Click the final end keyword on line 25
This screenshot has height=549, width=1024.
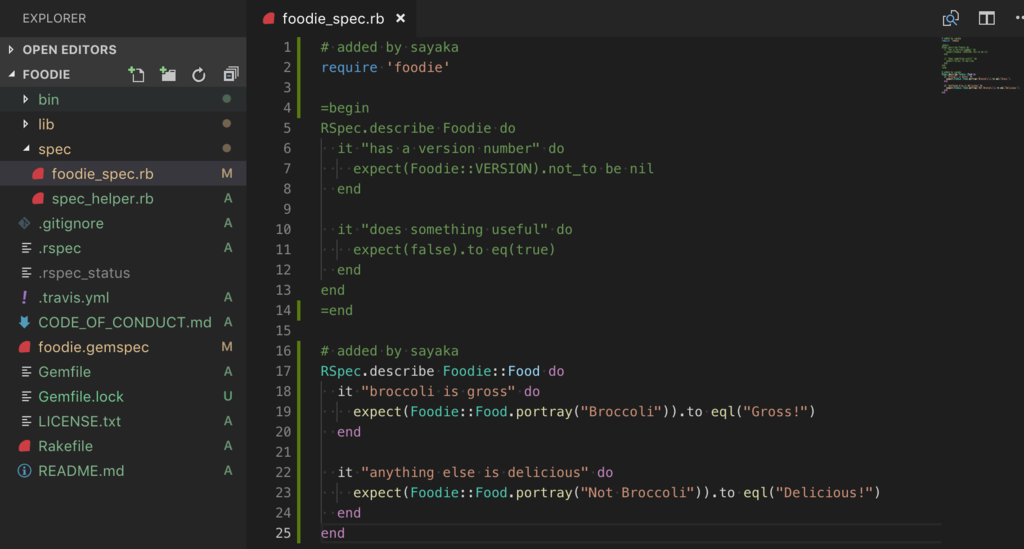332,533
